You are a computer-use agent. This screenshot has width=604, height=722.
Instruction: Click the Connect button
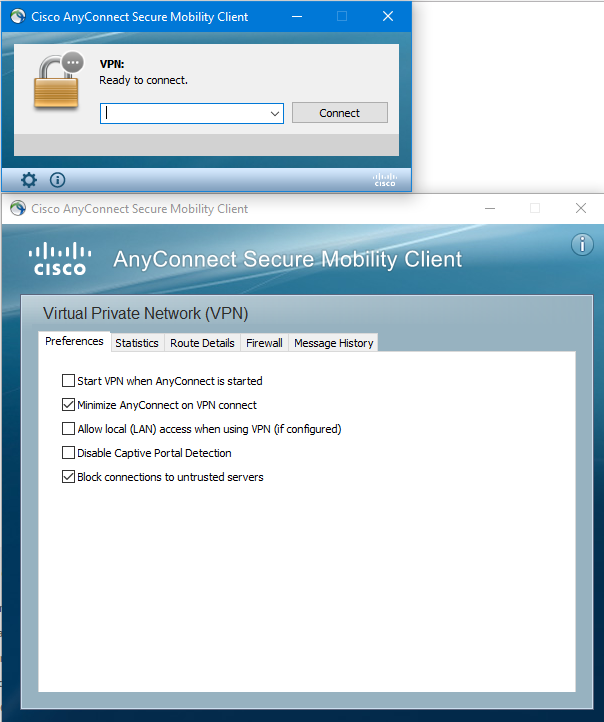[340, 113]
